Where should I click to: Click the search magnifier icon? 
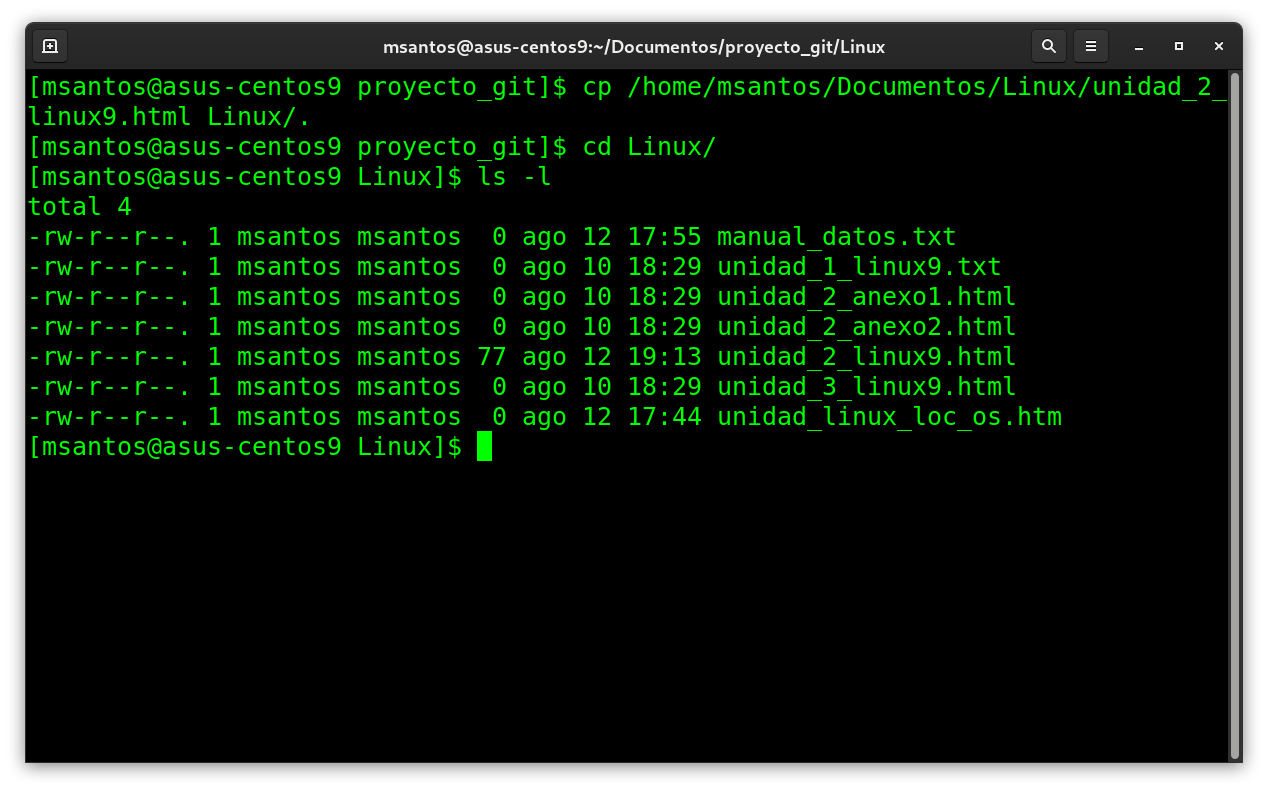click(1048, 46)
